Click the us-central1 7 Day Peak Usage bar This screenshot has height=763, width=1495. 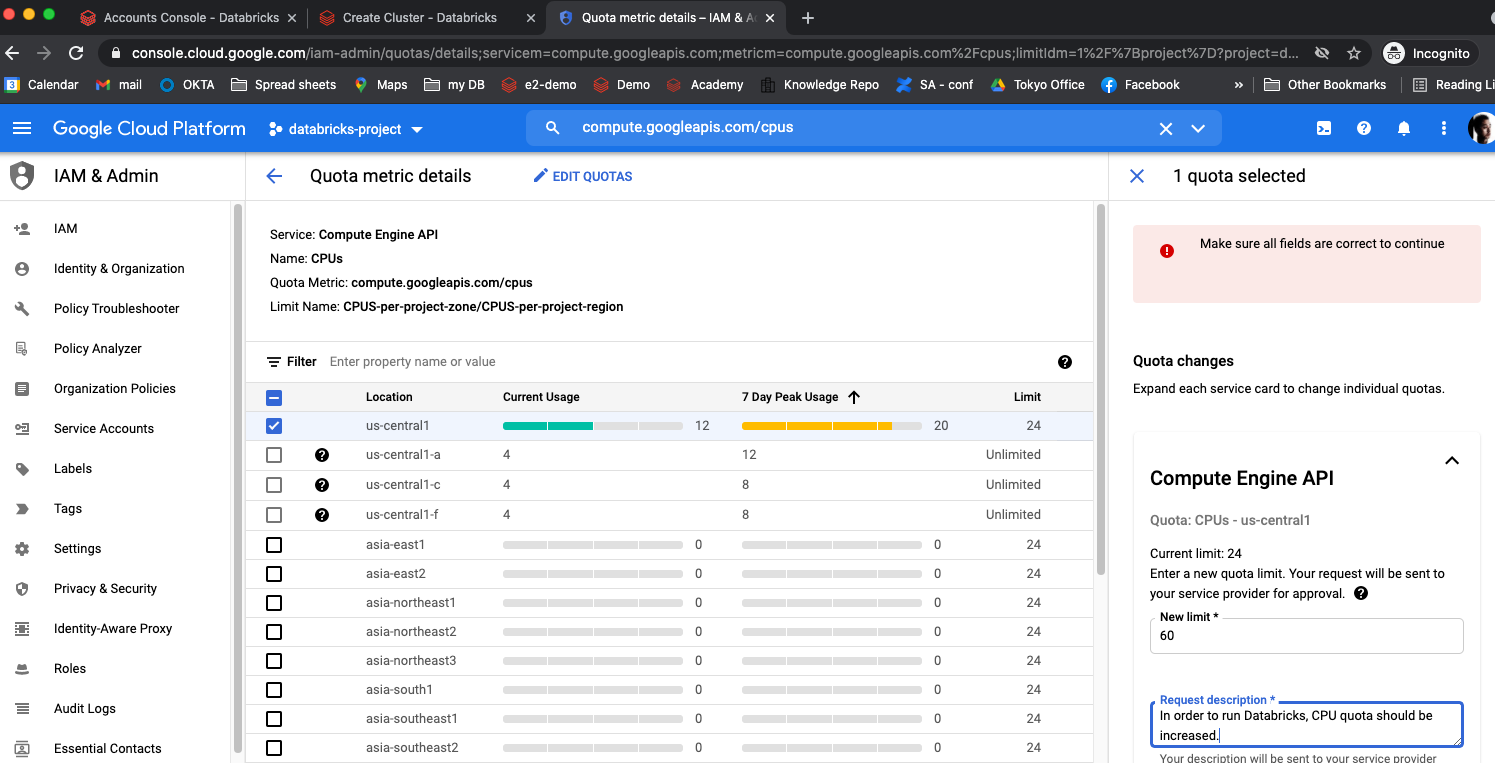click(832, 426)
